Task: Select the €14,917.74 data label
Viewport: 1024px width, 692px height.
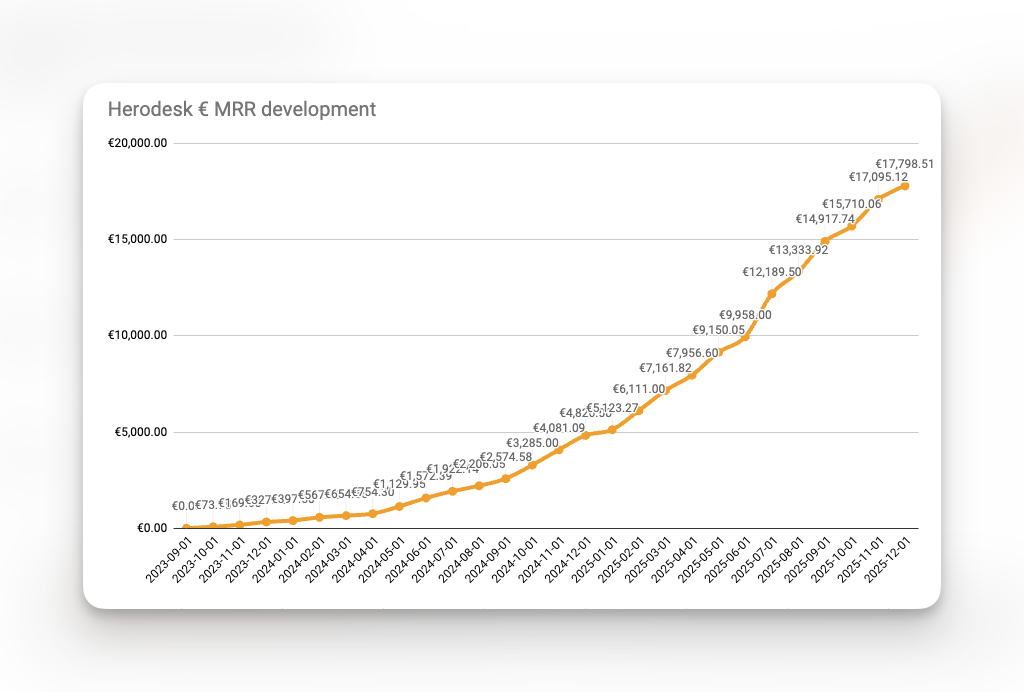Action: click(x=825, y=219)
